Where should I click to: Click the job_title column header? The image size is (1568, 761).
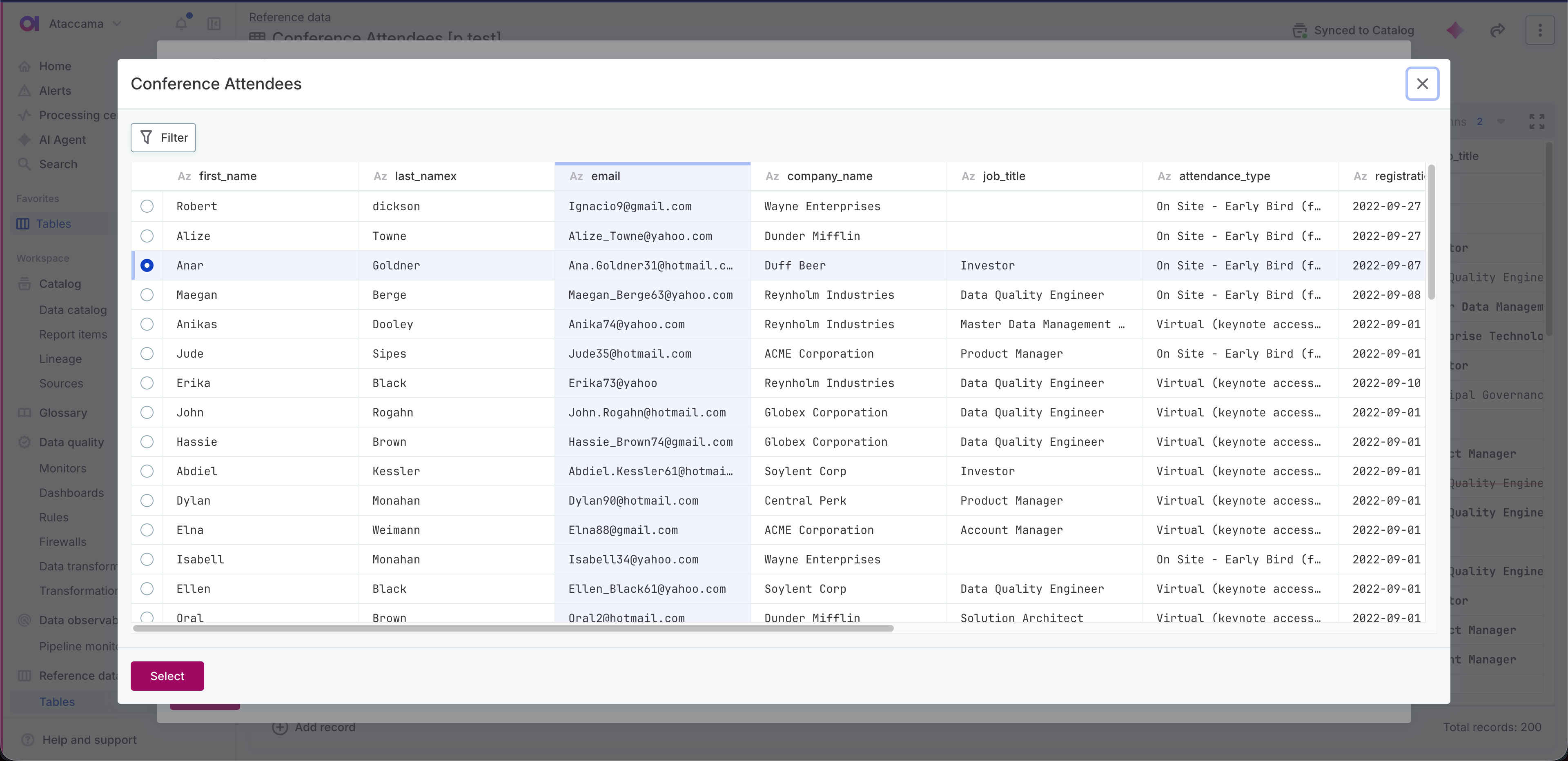[1045, 176]
